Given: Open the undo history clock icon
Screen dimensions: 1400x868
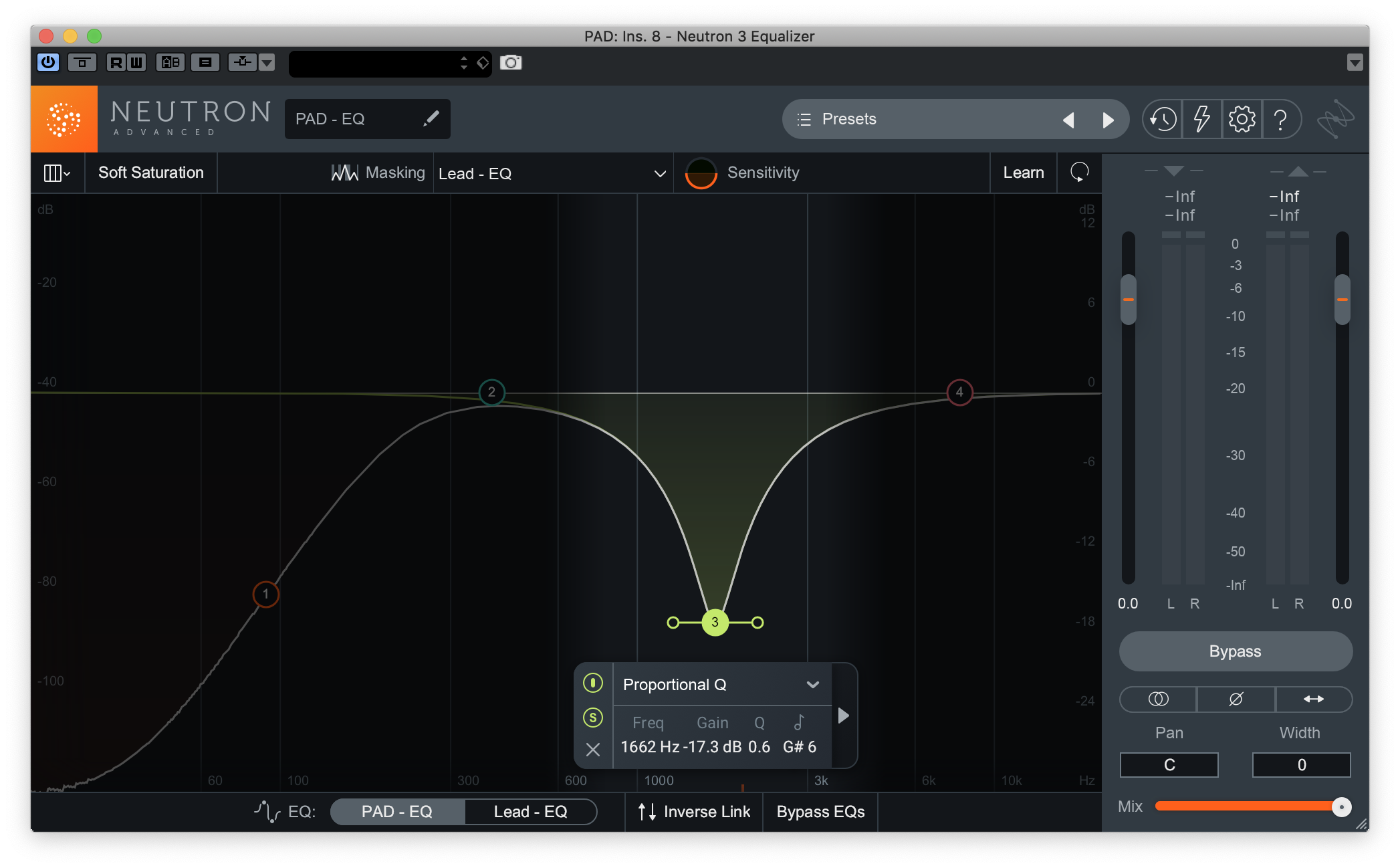Looking at the screenshot, I should [1163, 120].
